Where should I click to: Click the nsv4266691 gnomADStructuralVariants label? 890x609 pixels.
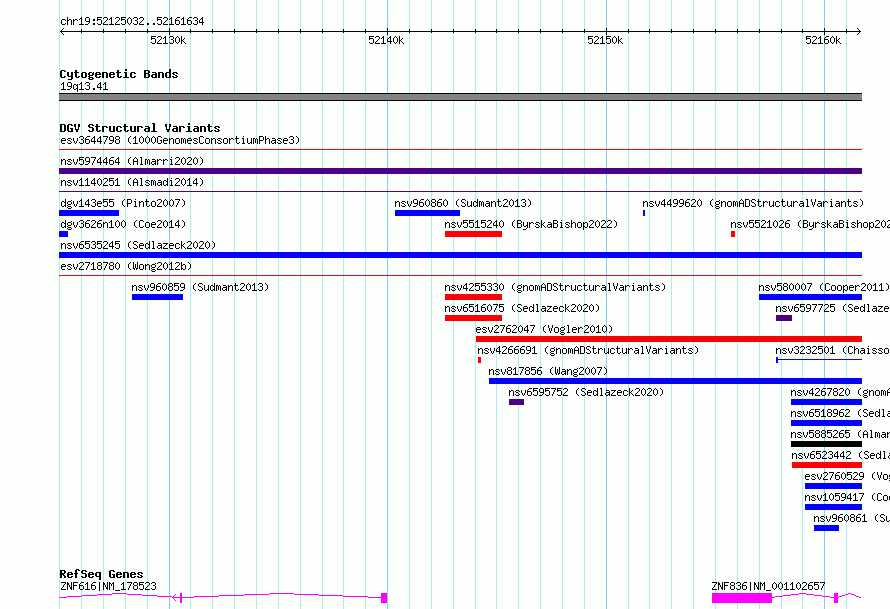pos(588,350)
